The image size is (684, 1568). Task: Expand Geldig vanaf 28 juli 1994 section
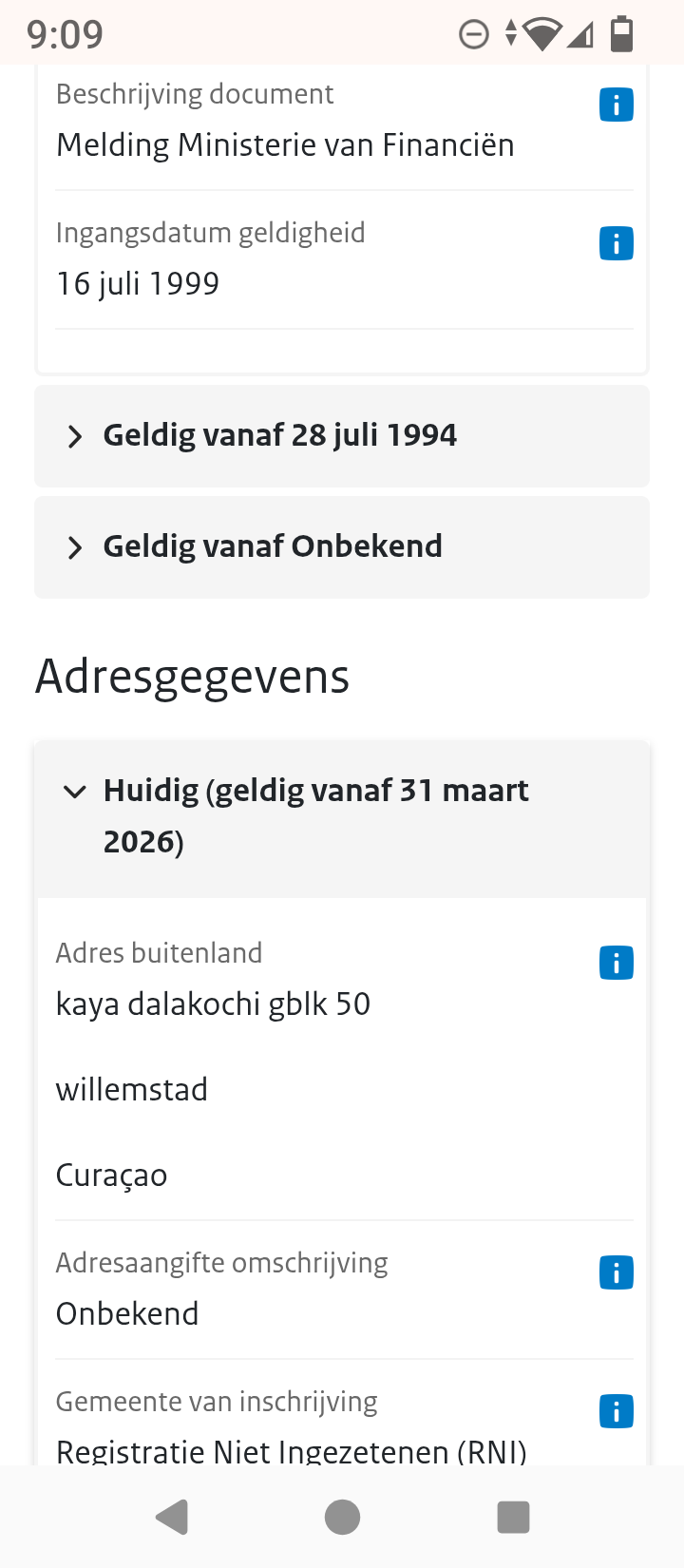[342, 436]
